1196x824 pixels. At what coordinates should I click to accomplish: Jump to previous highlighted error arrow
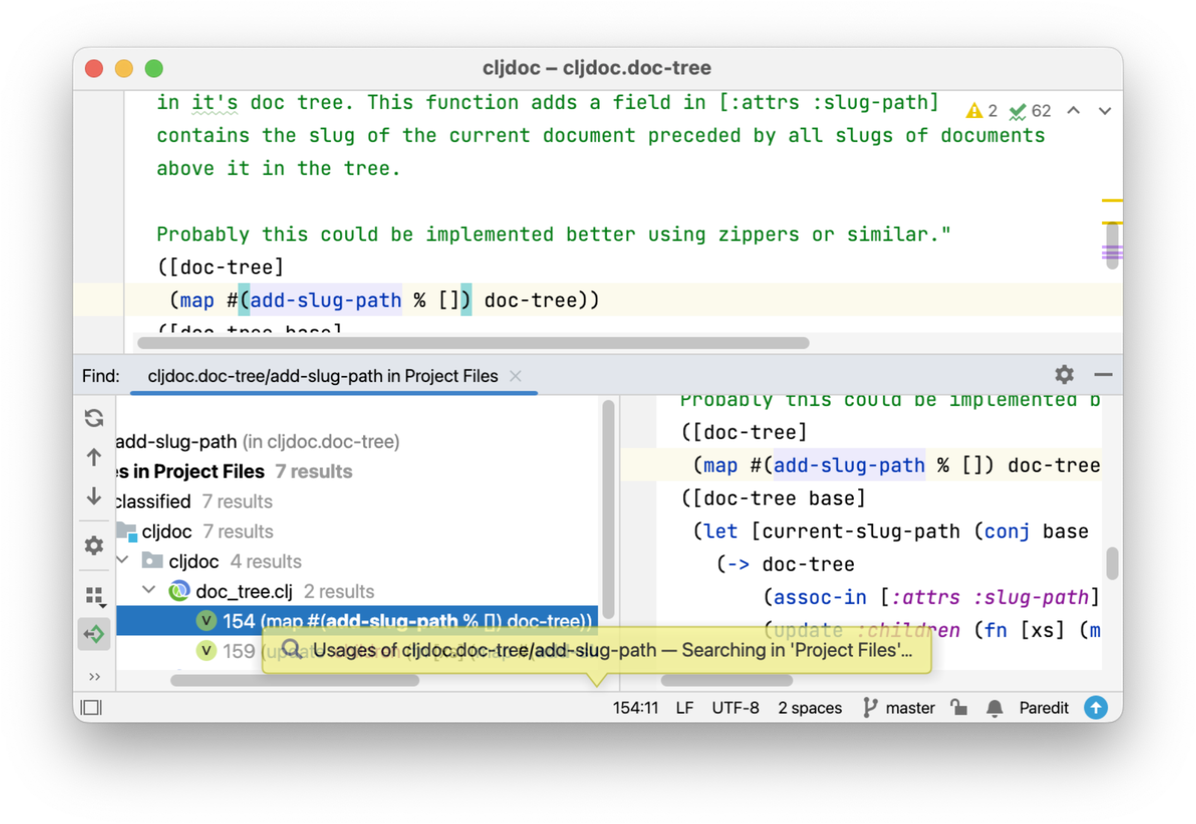1073,111
